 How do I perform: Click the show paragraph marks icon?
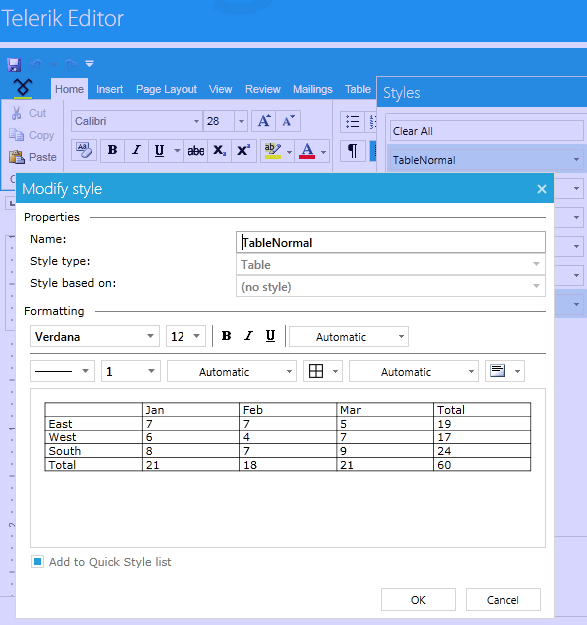pos(353,151)
